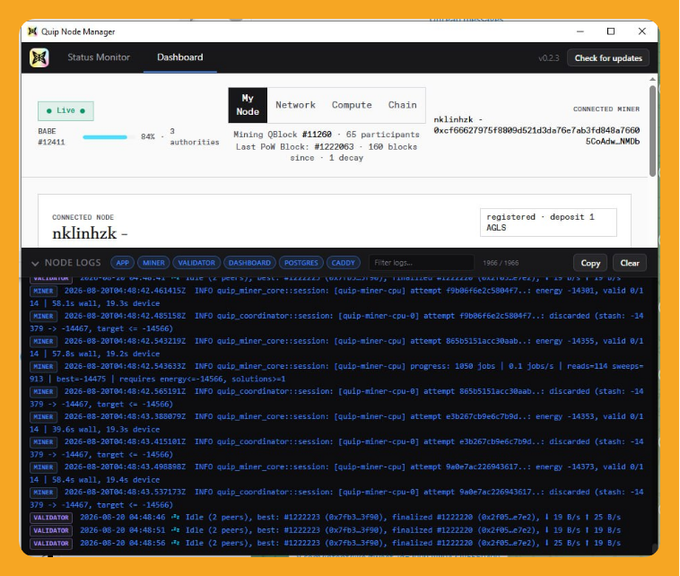The height and width of the screenshot is (576, 680).
Task: Toggle the VALIDATOR log filter
Action: click(x=196, y=263)
